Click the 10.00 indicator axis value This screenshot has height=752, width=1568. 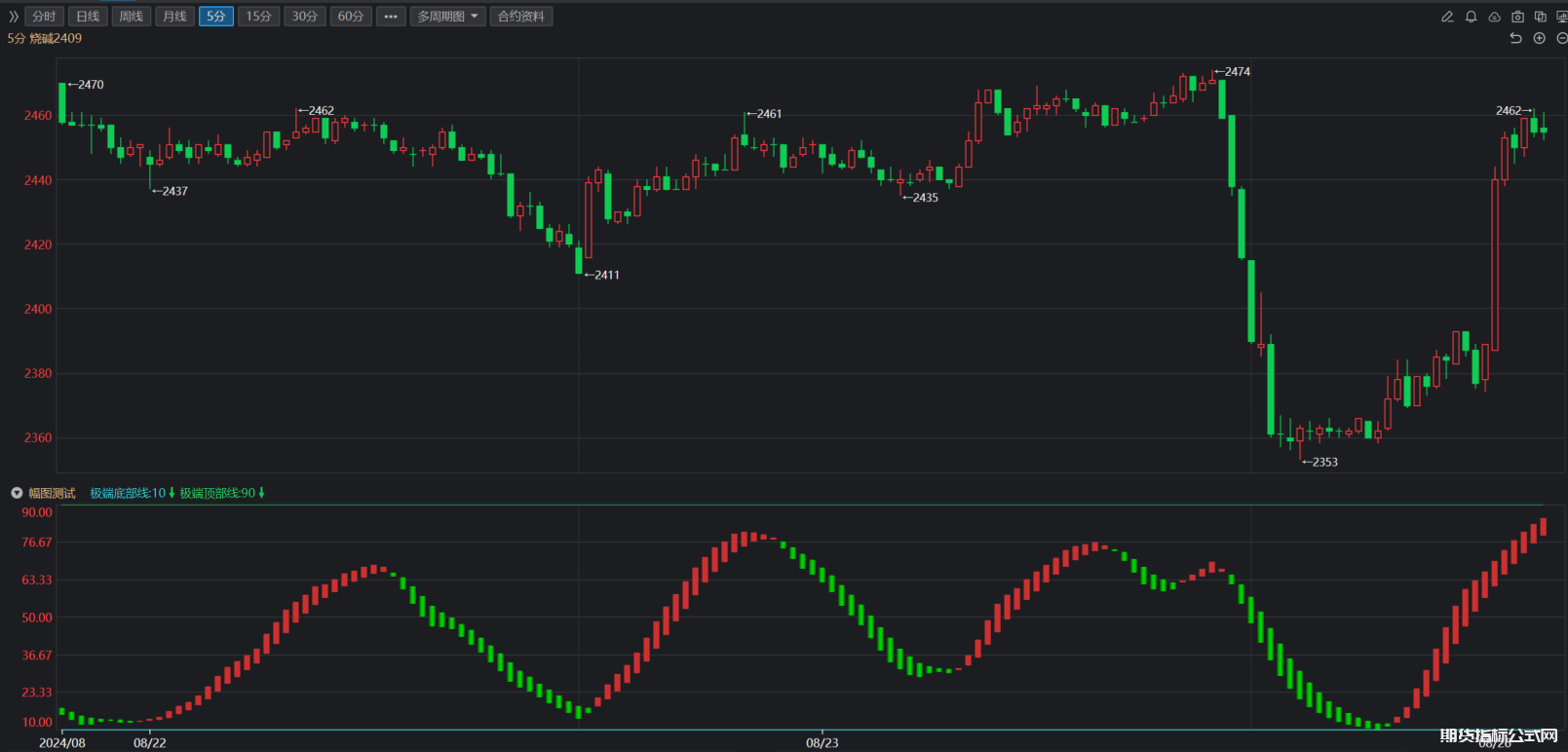click(37, 722)
